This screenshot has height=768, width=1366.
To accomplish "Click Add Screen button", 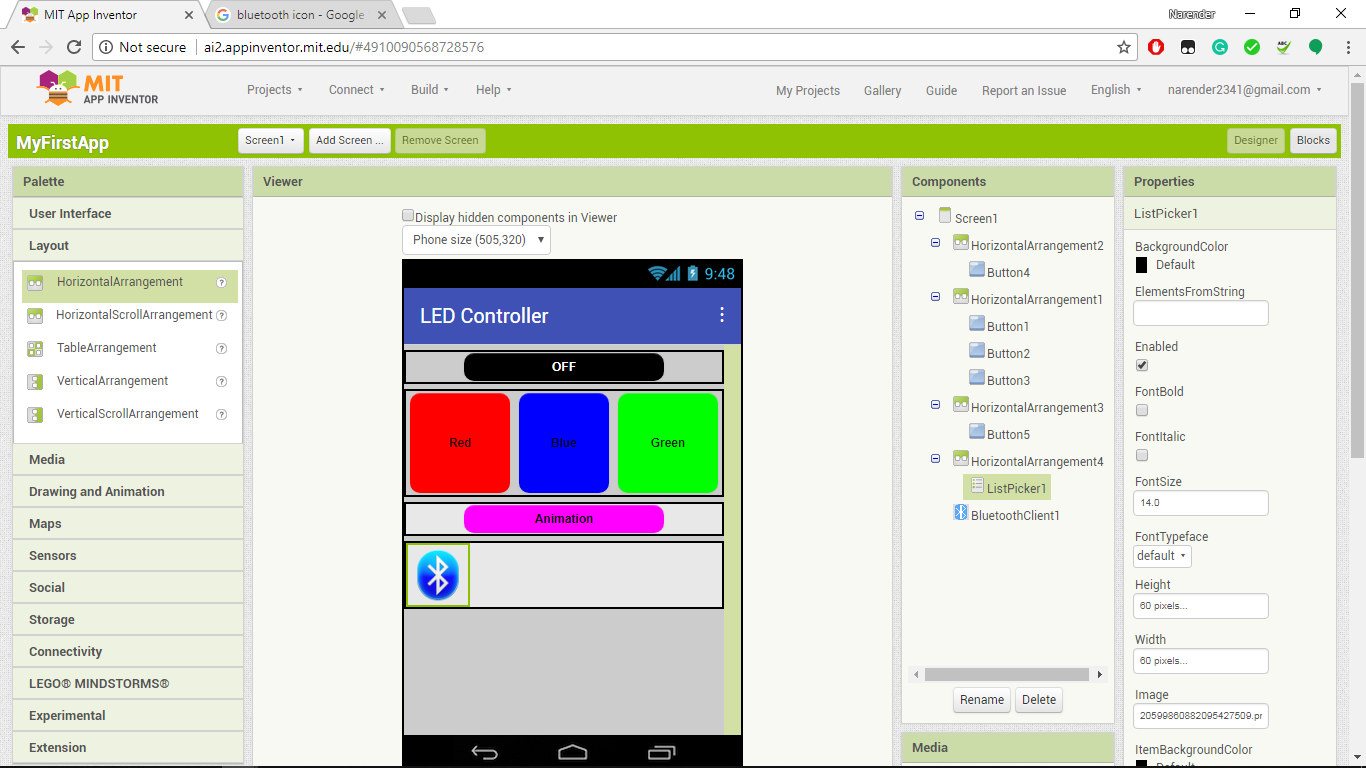I will [350, 141].
